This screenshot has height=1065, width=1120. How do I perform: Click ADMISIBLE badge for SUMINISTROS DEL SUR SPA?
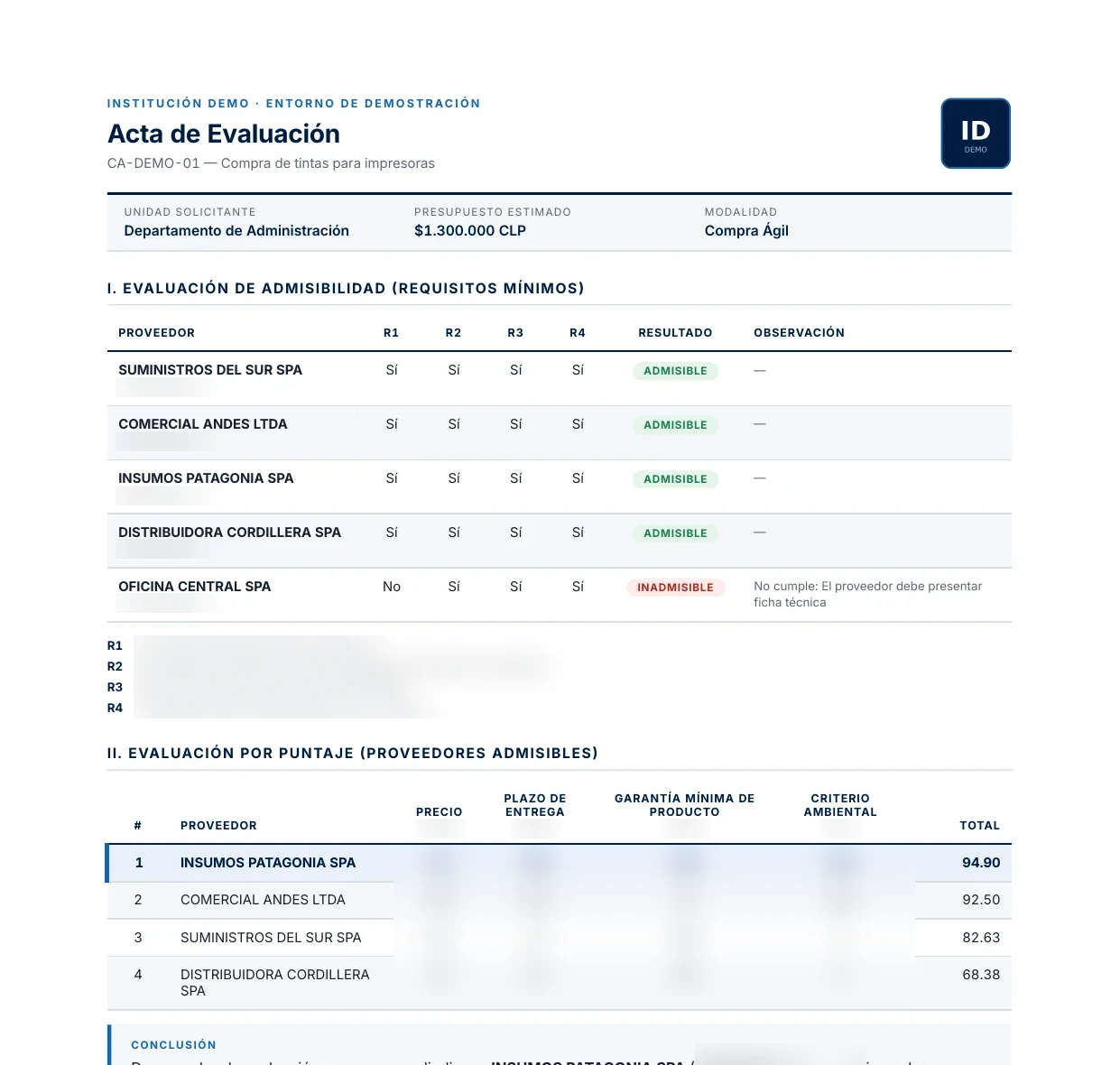click(x=675, y=371)
